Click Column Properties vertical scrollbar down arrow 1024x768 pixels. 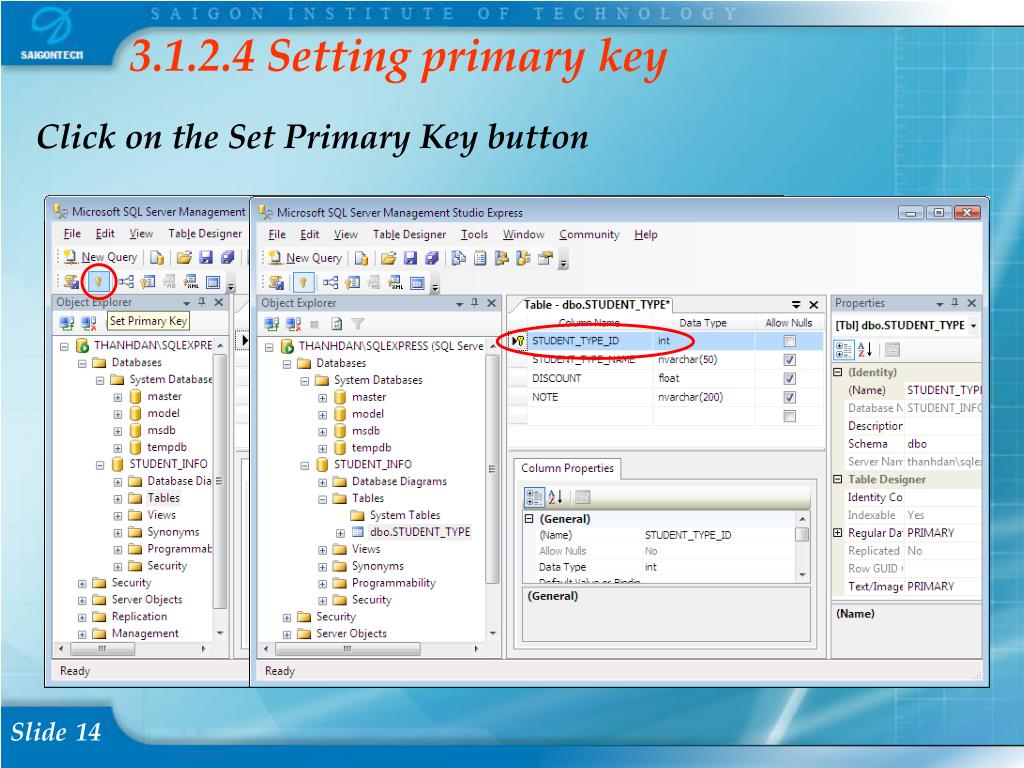coord(803,575)
